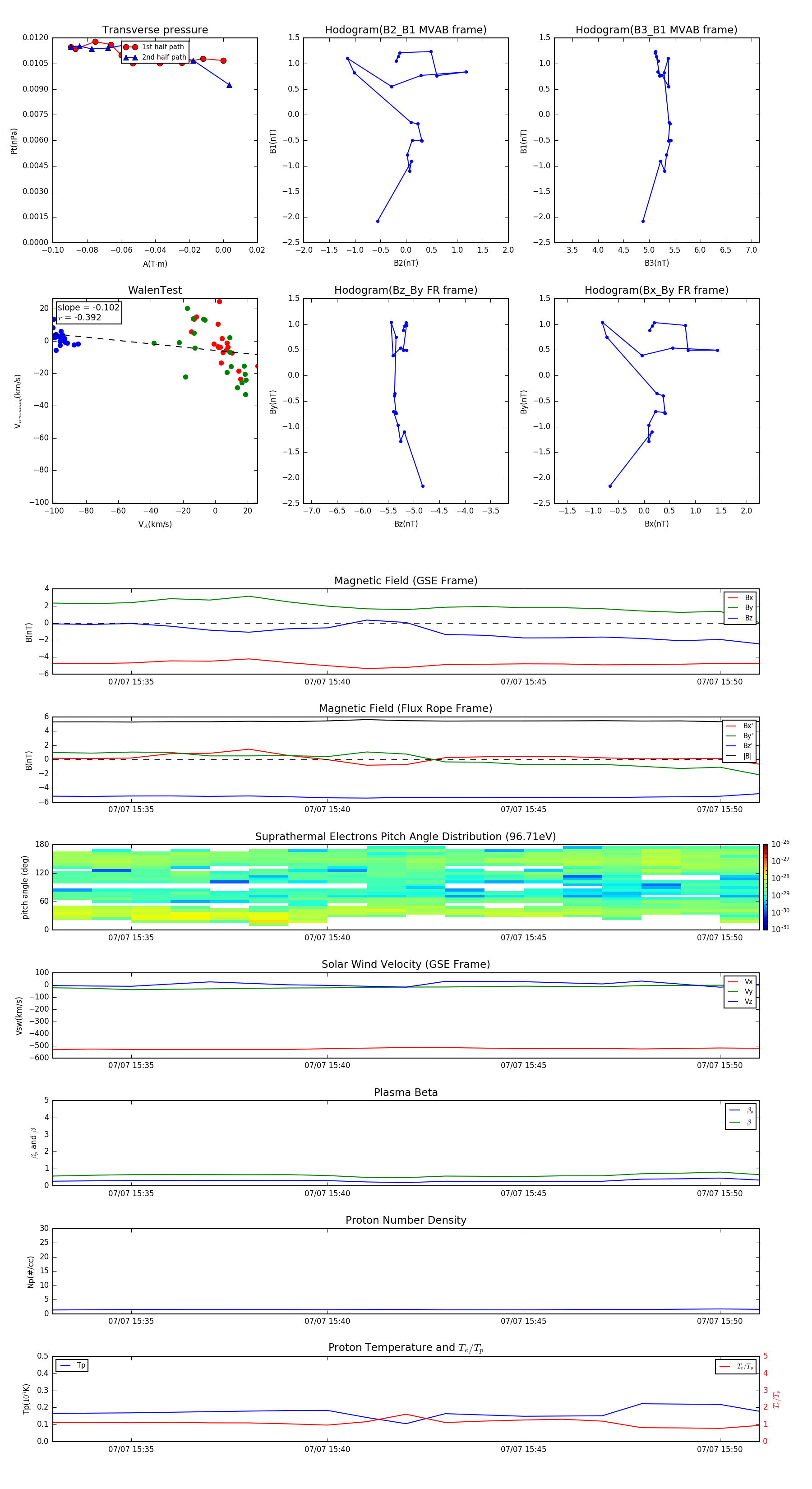The width and height of the screenshot is (812, 1489).
Task: Click the Hodogram(Bz_By FR frame) title
Action: (x=406, y=290)
